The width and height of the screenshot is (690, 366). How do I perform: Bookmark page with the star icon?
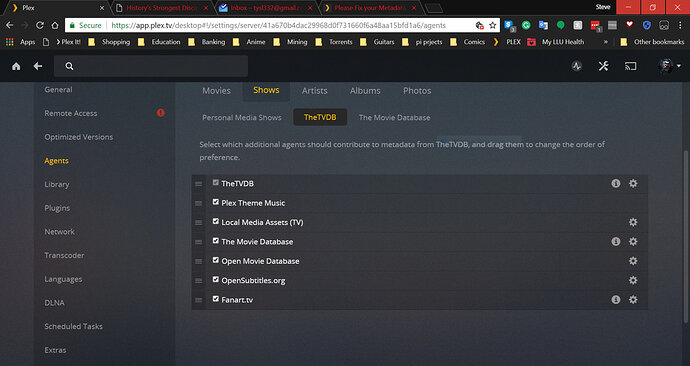click(492, 26)
